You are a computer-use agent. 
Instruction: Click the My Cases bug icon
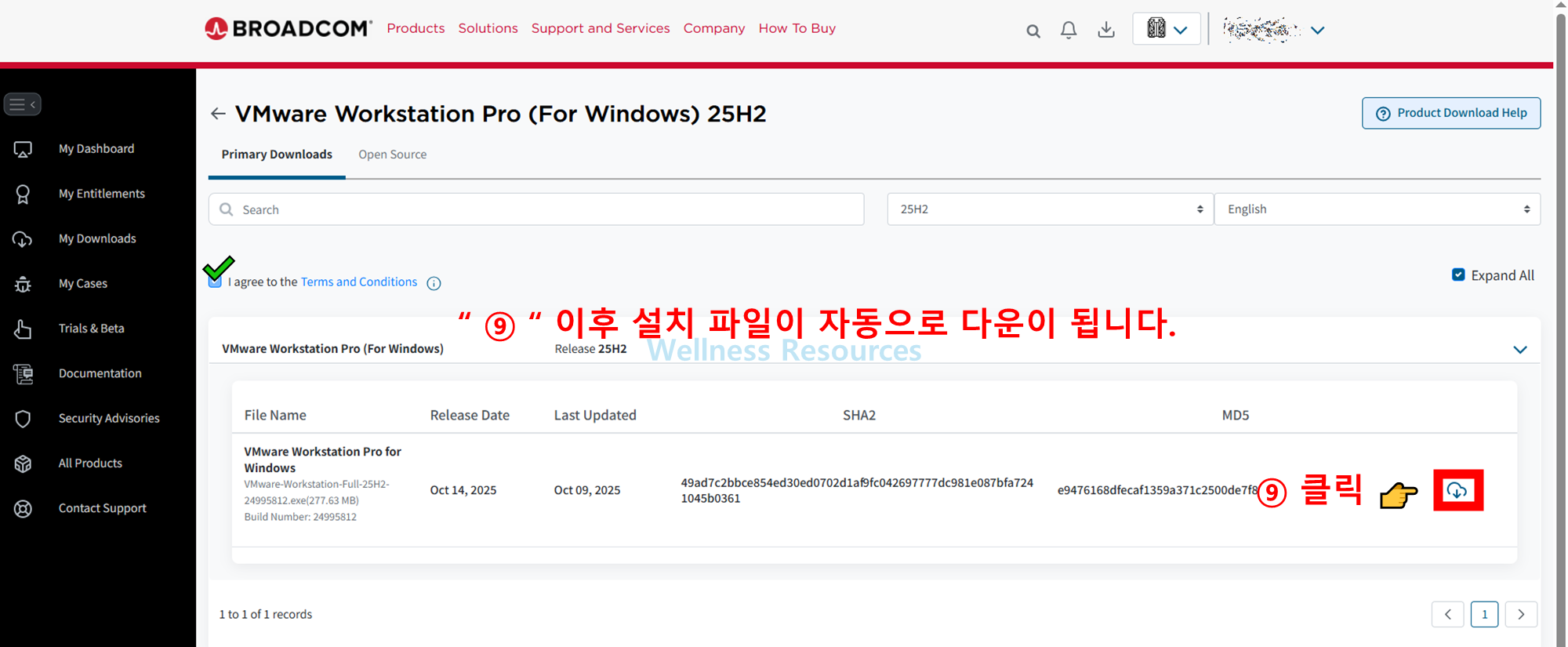(x=23, y=284)
